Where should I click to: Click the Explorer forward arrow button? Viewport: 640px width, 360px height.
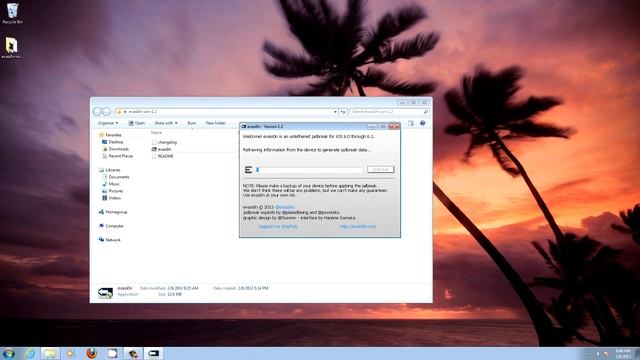[x=106, y=111]
